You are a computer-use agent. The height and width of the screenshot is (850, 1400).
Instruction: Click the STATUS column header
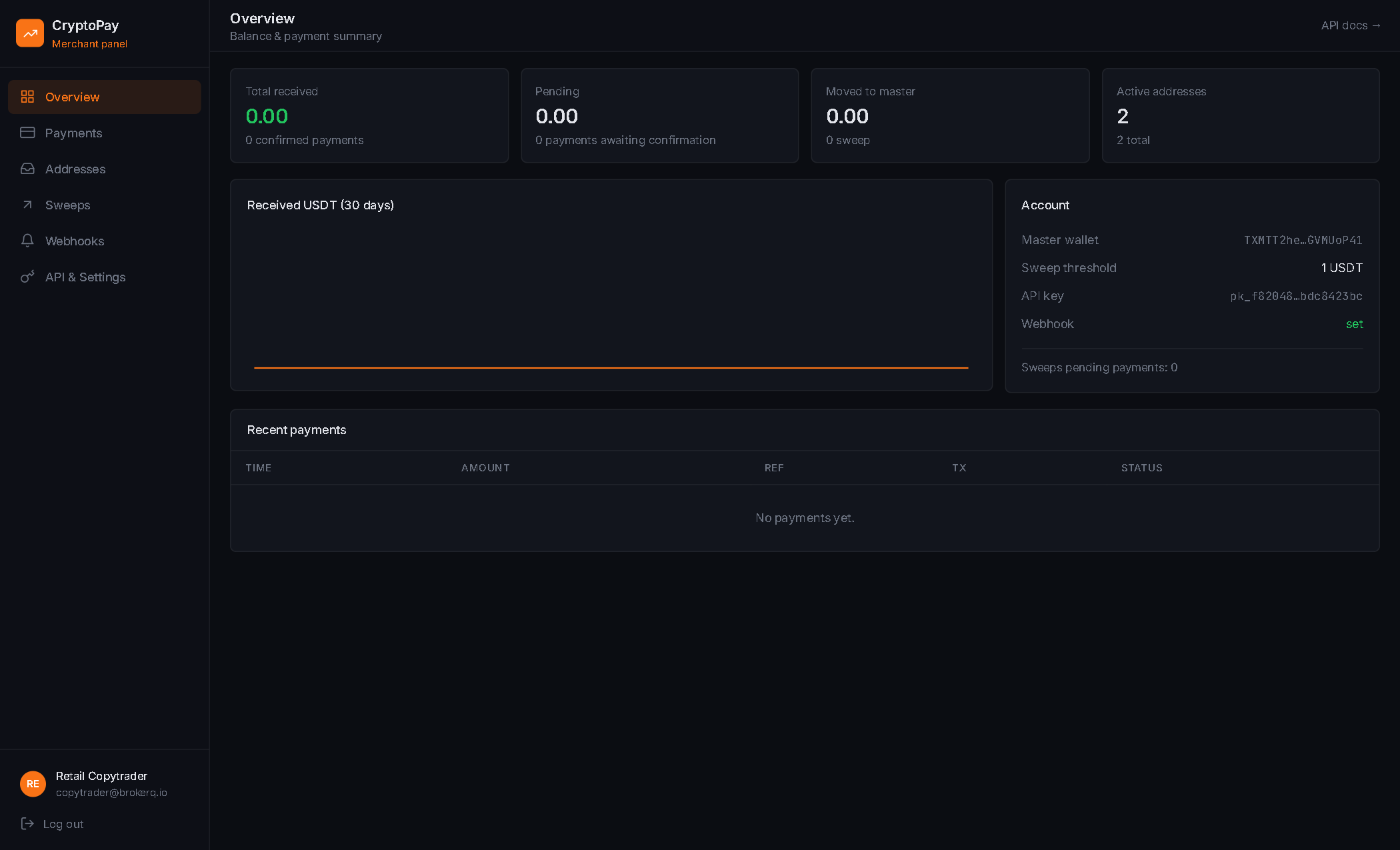pyautogui.click(x=1142, y=468)
